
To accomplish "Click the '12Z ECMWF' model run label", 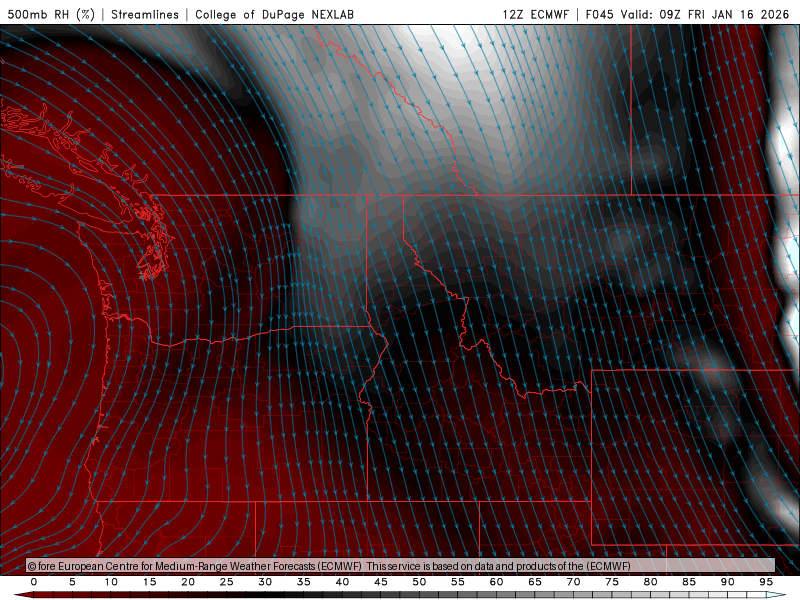I will (x=535, y=14).
